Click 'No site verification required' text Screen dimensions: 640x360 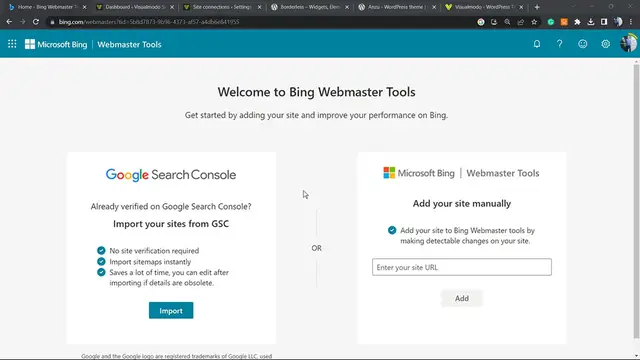pos(154,251)
